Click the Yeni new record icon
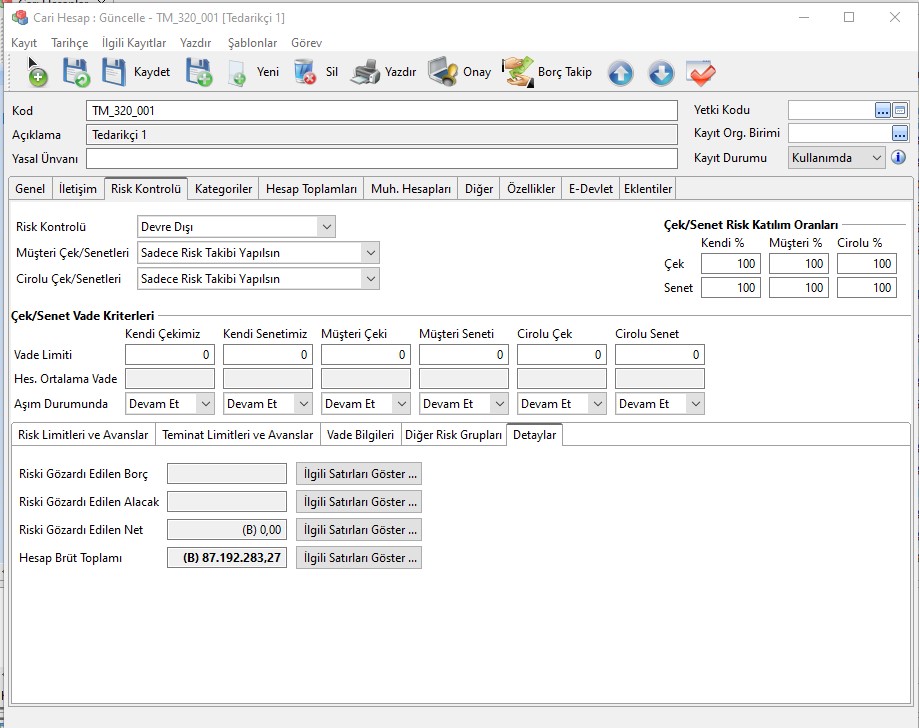The image size is (919, 728). pyautogui.click(x=237, y=72)
